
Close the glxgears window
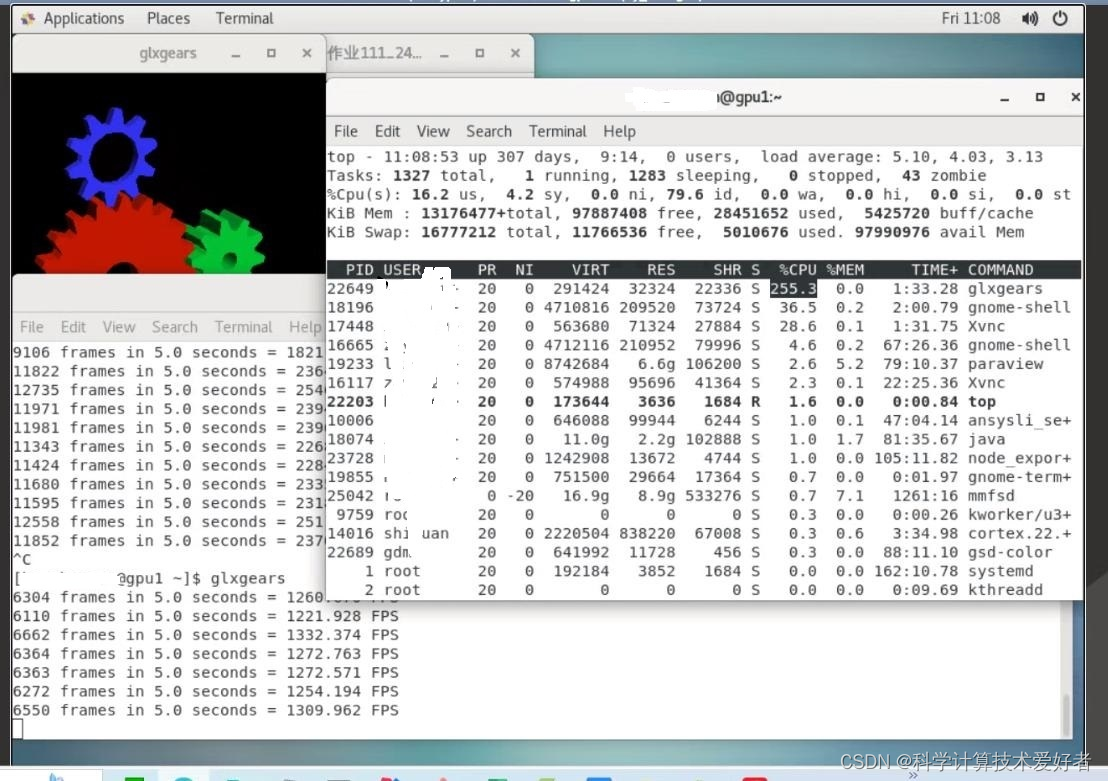coord(306,53)
